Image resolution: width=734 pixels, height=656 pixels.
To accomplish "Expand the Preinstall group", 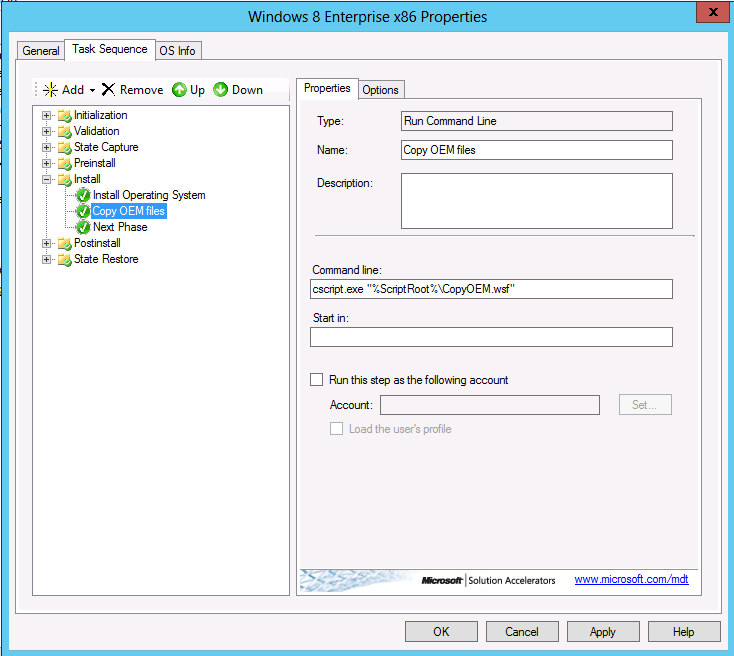I will coord(46,163).
